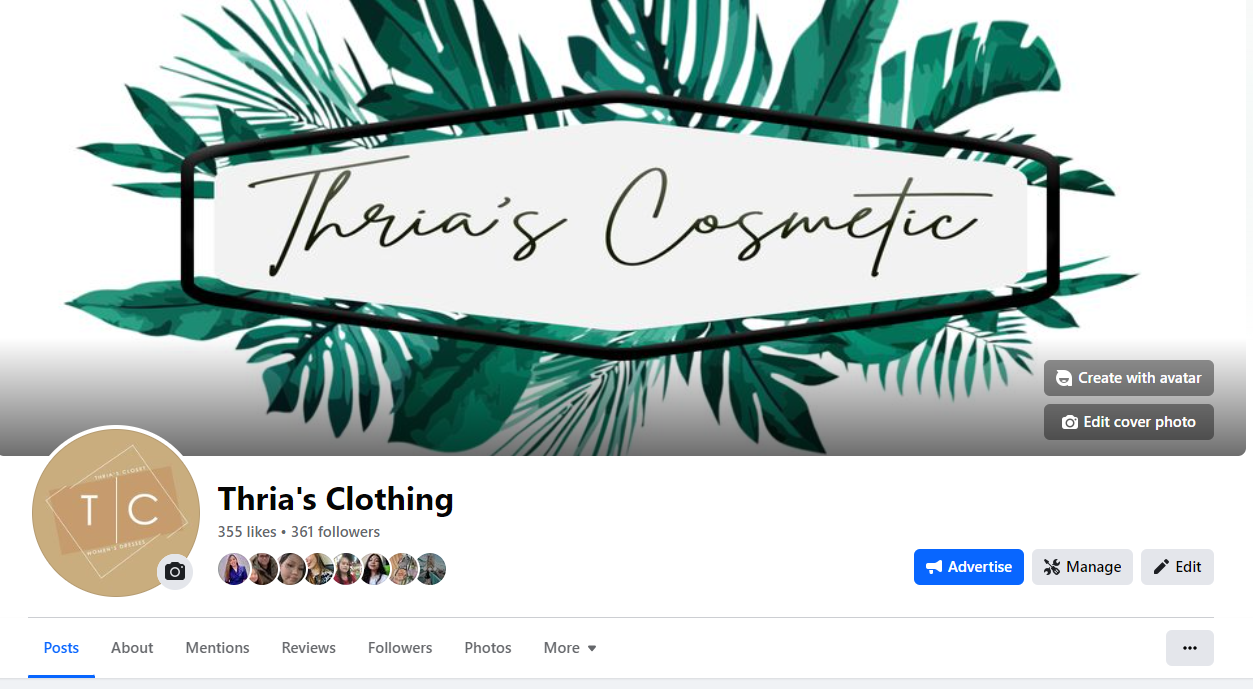1253x689 pixels.
Task: Select the Posts tab
Action: click(61, 648)
